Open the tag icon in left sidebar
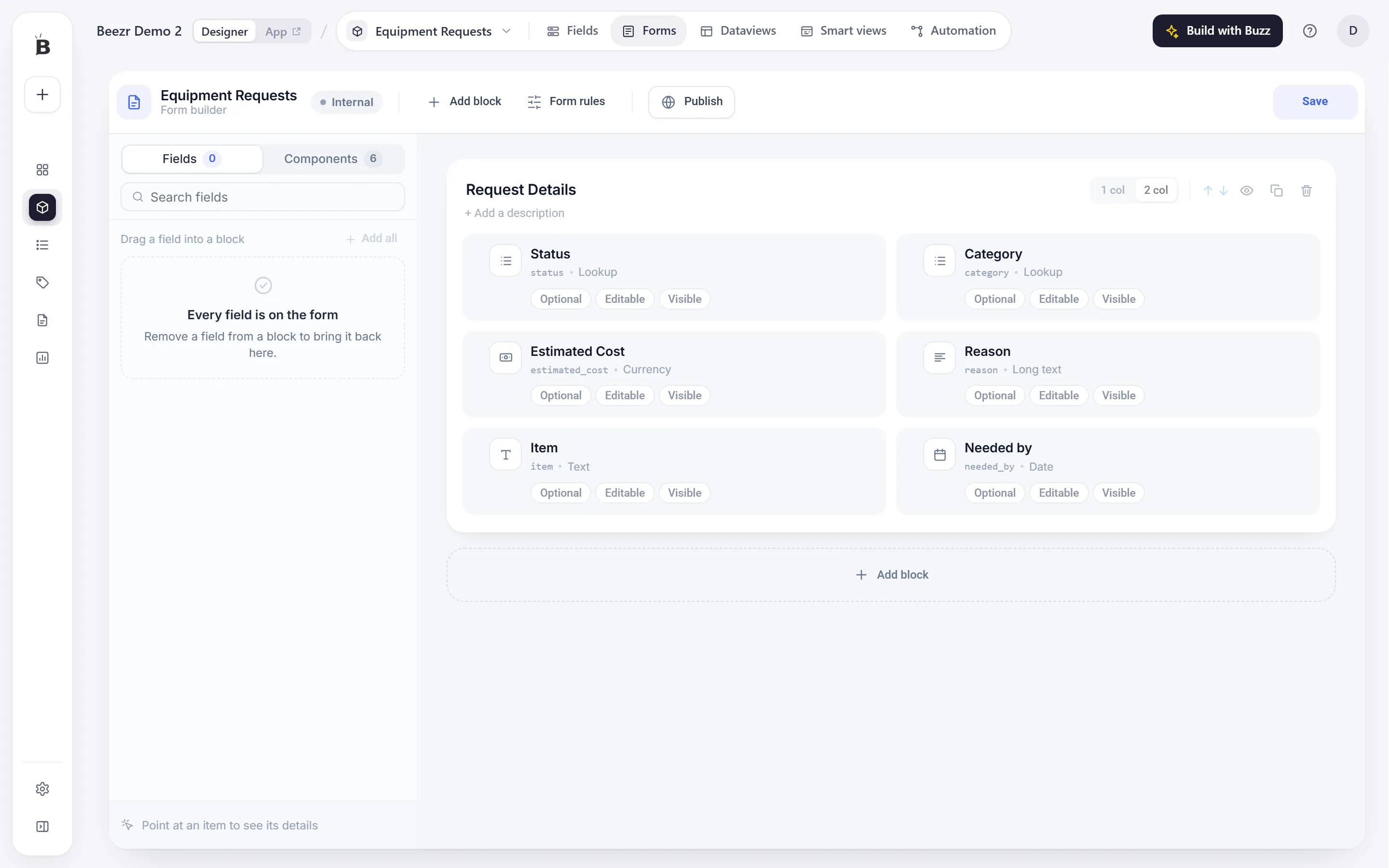The width and height of the screenshot is (1389, 868). point(42,283)
